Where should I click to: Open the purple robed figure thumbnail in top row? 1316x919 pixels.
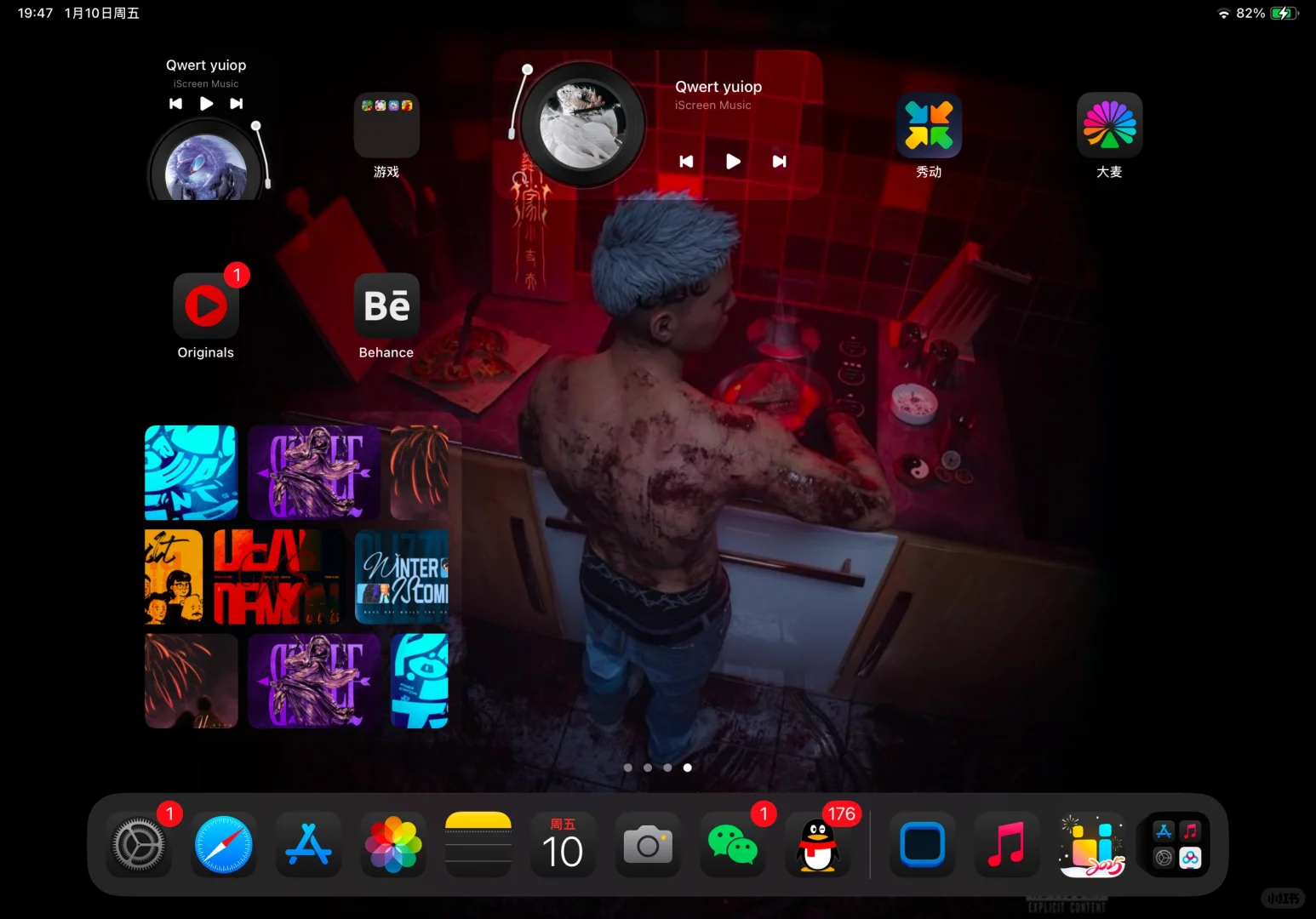[314, 472]
